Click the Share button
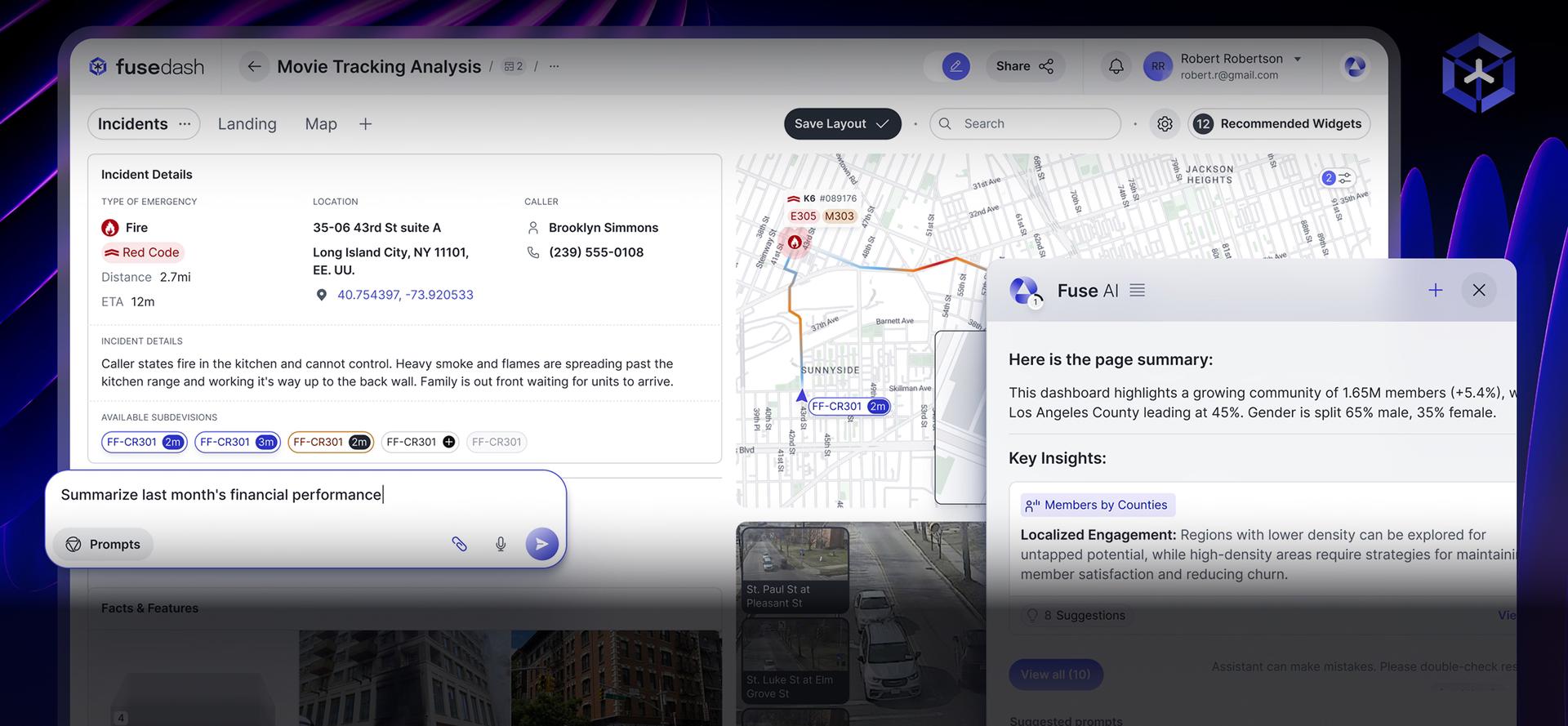This screenshot has width=1568, height=726. (x=1024, y=66)
